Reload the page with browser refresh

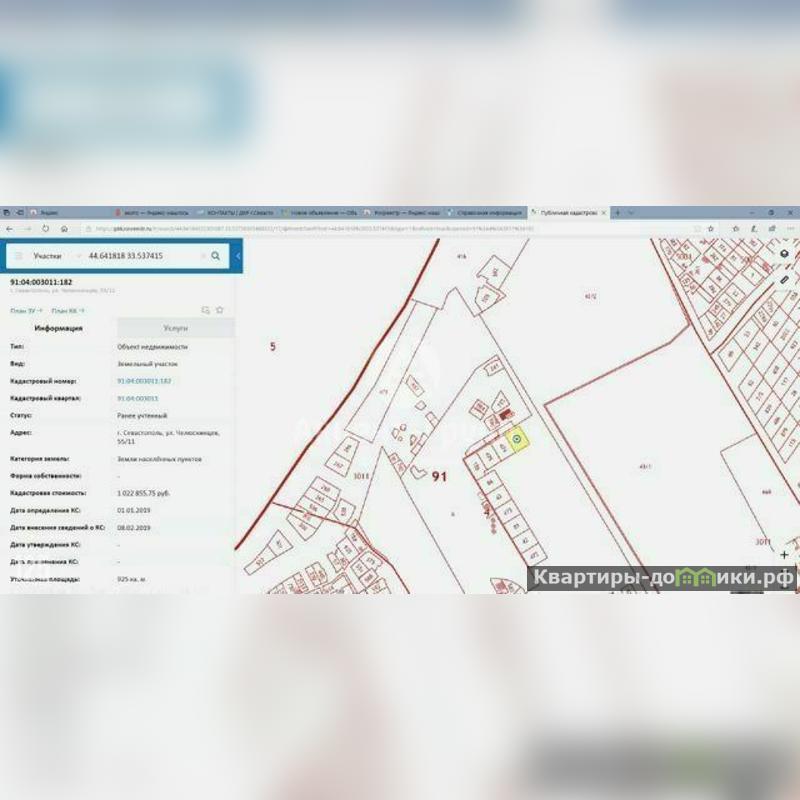(45, 228)
